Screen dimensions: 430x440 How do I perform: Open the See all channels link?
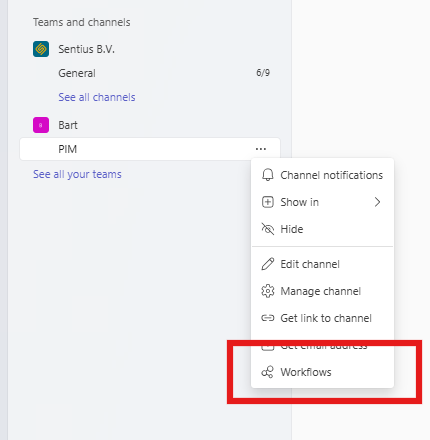tap(97, 97)
